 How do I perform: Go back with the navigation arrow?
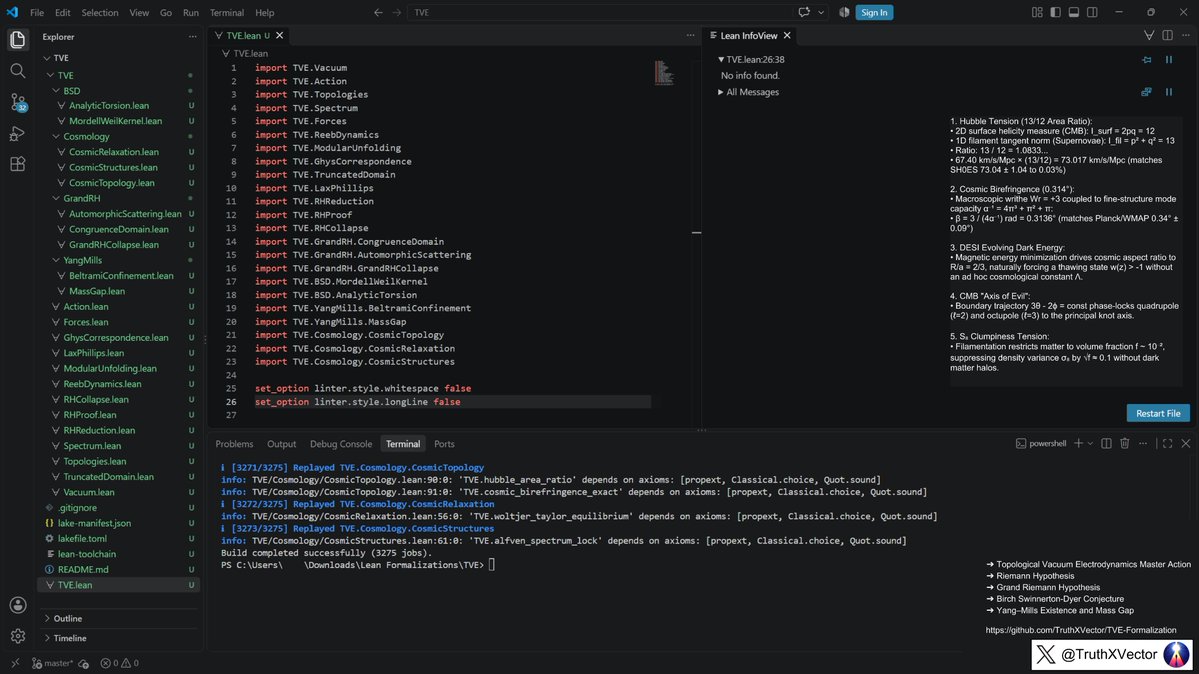(x=379, y=12)
